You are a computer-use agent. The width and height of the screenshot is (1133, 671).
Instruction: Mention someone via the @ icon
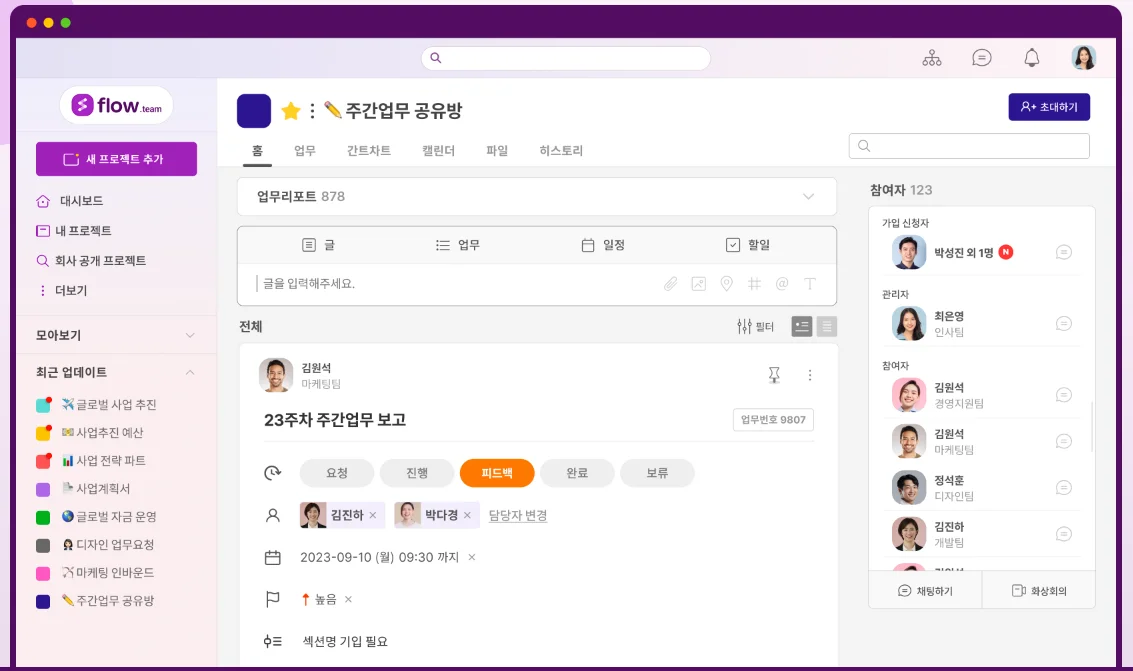782,284
